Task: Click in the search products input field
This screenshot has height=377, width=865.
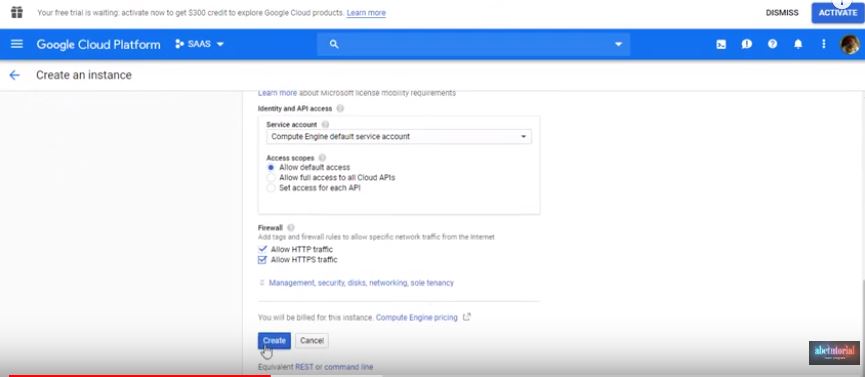Action: [474, 44]
